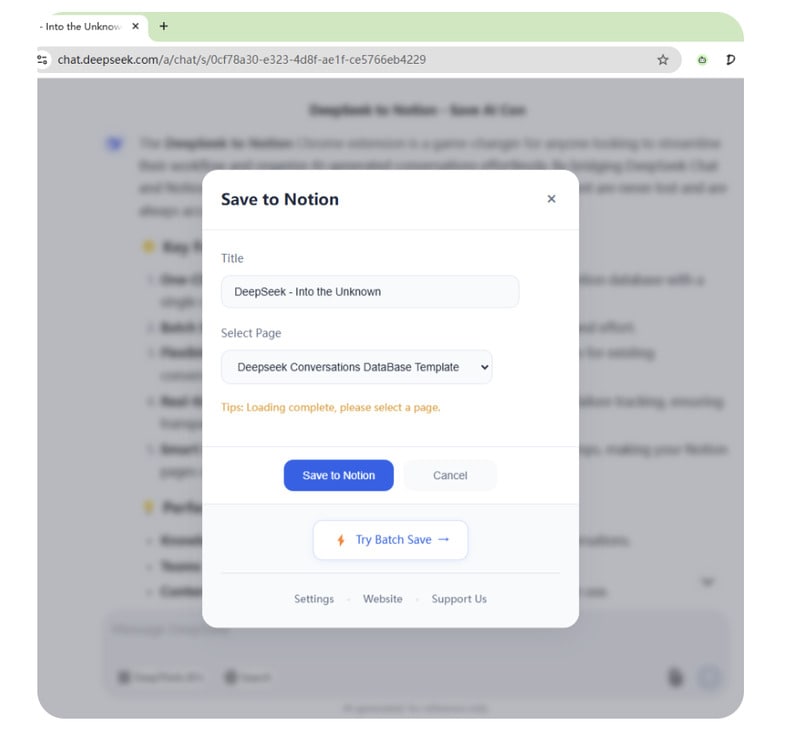Screen dimensions: 800x756
Task: Open the Settings link
Action: point(314,599)
